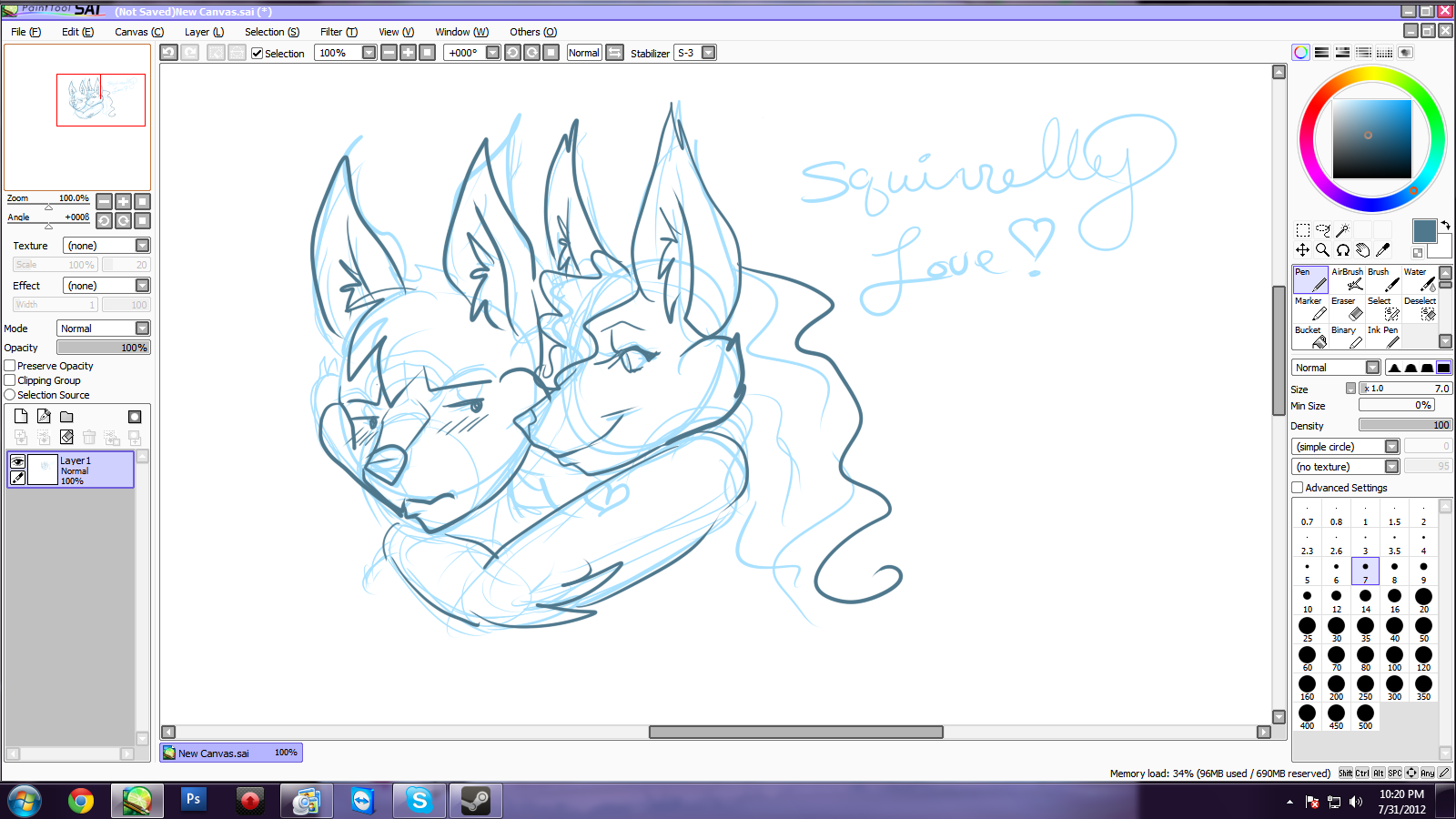Select brush size 100 preset
Viewport: 1456px width, 819px height.
click(x=1394, y=659)
